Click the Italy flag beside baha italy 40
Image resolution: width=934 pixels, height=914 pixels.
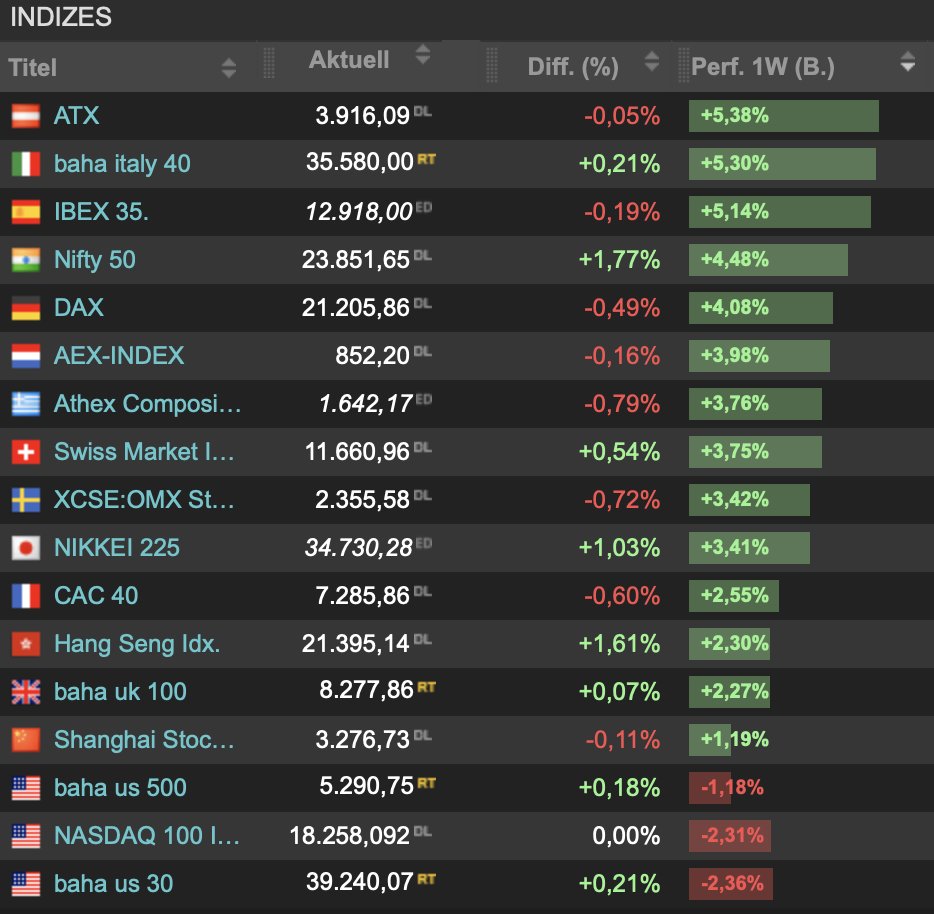click(26, 164)
